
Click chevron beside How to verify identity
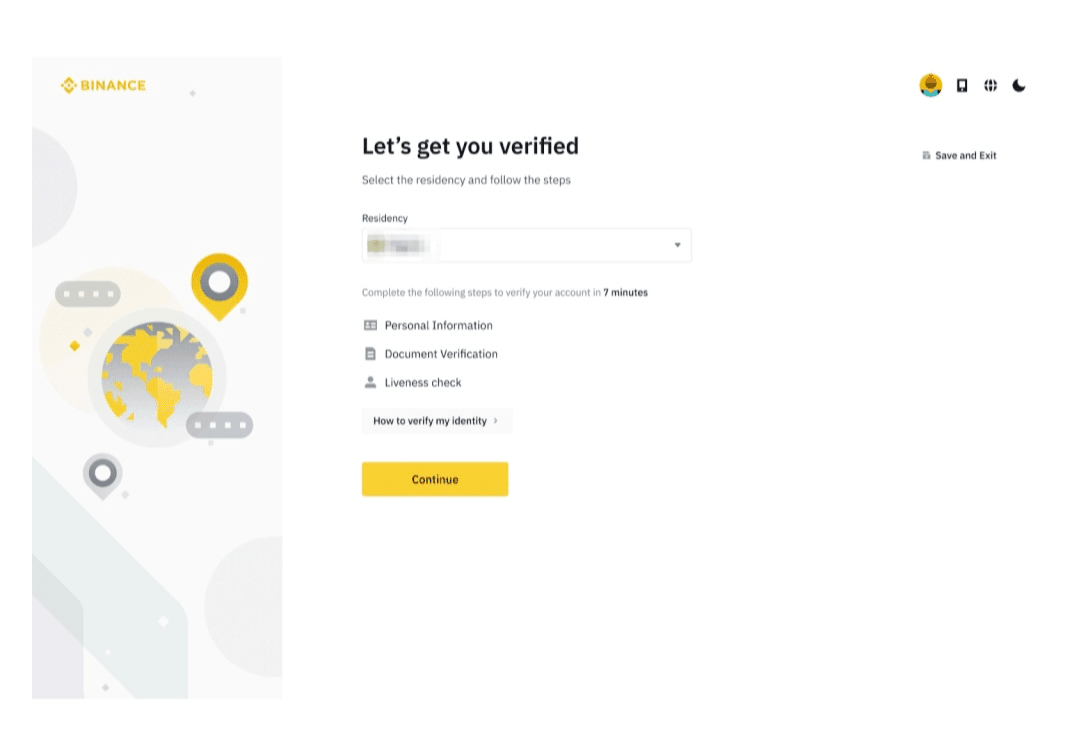(496, 421)
